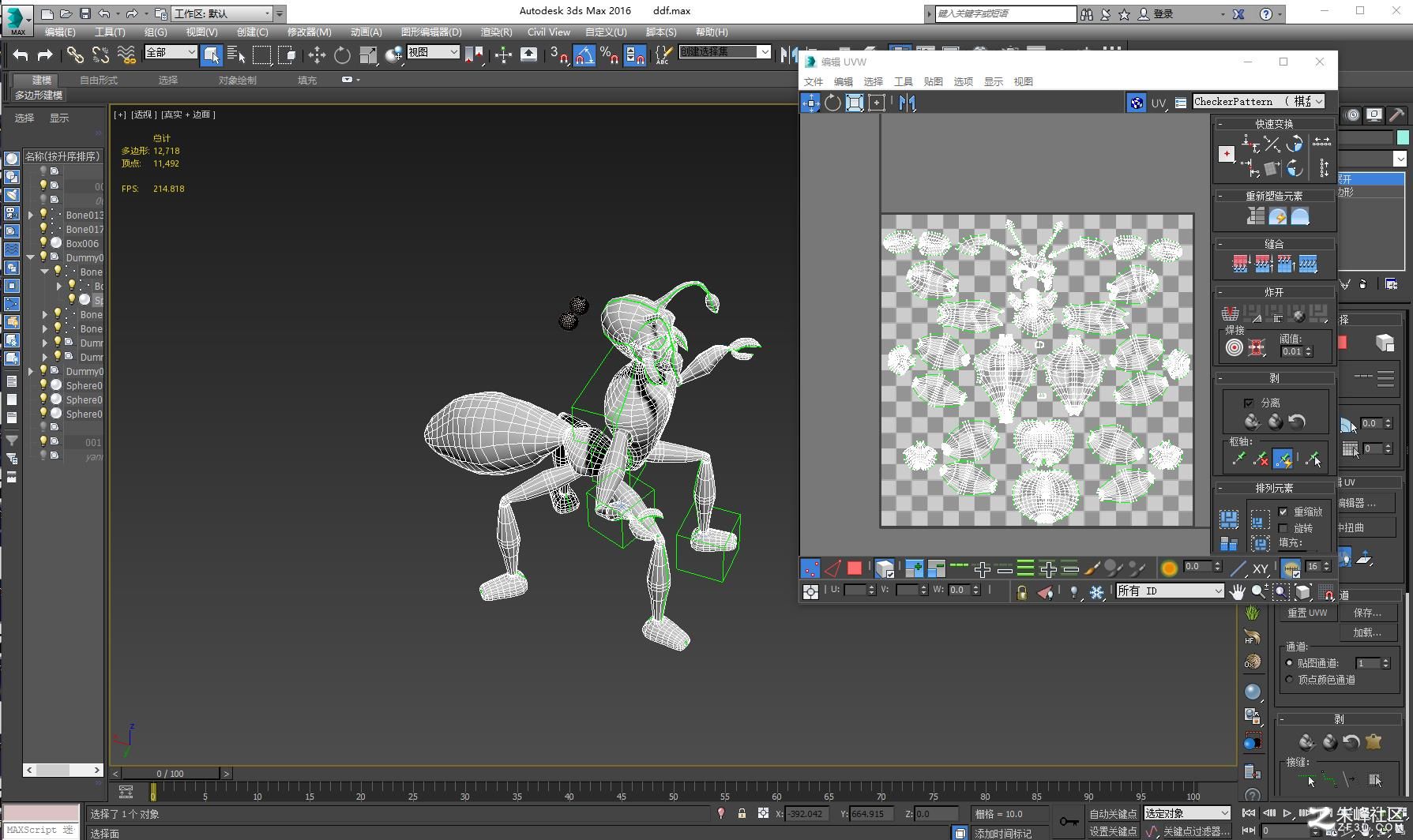Click the Straighten Selection icon in reshape elements
This screenshot has height=840, width=1413.
click(x=1255, y=216)
